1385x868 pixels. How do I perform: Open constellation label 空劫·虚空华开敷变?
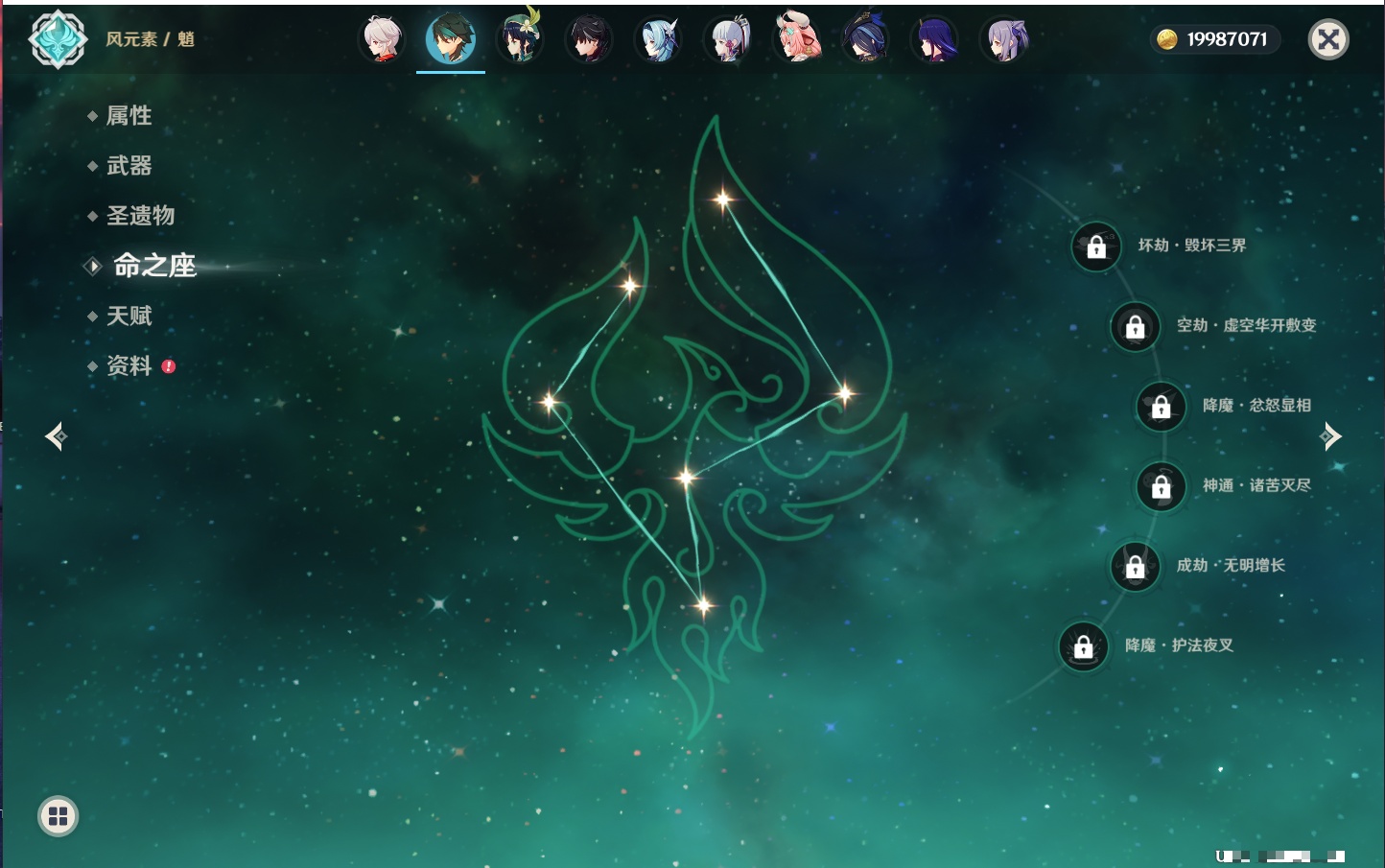click(1247, 325)
